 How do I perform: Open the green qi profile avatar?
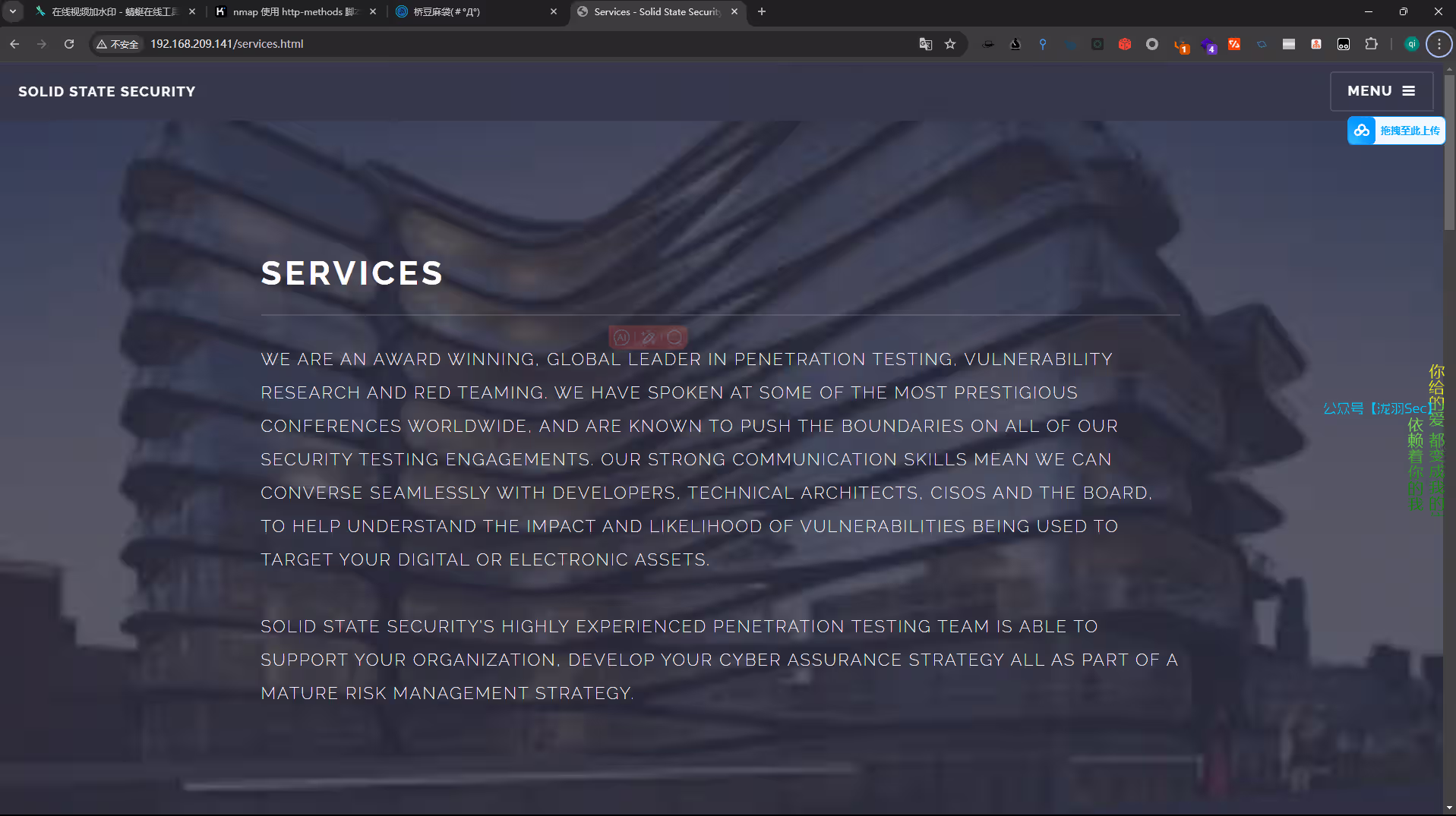point(1411,44)
